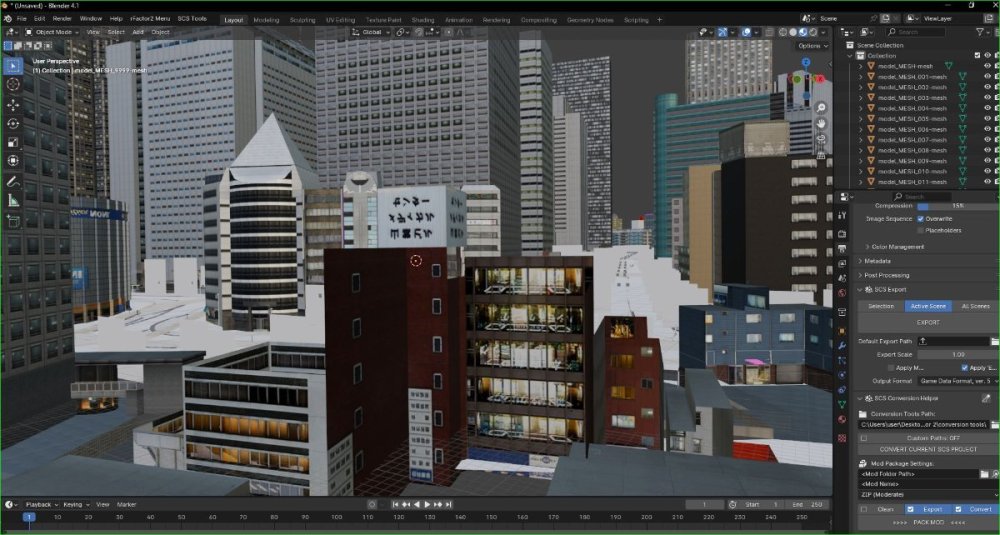Toggle the Overwrite checkbox
The image size is (1000, 535).
[920, 219]
